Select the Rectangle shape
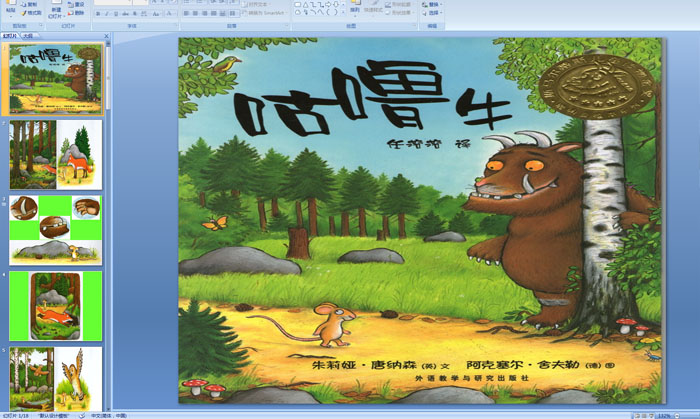The image size is (700, 419). 298,4
